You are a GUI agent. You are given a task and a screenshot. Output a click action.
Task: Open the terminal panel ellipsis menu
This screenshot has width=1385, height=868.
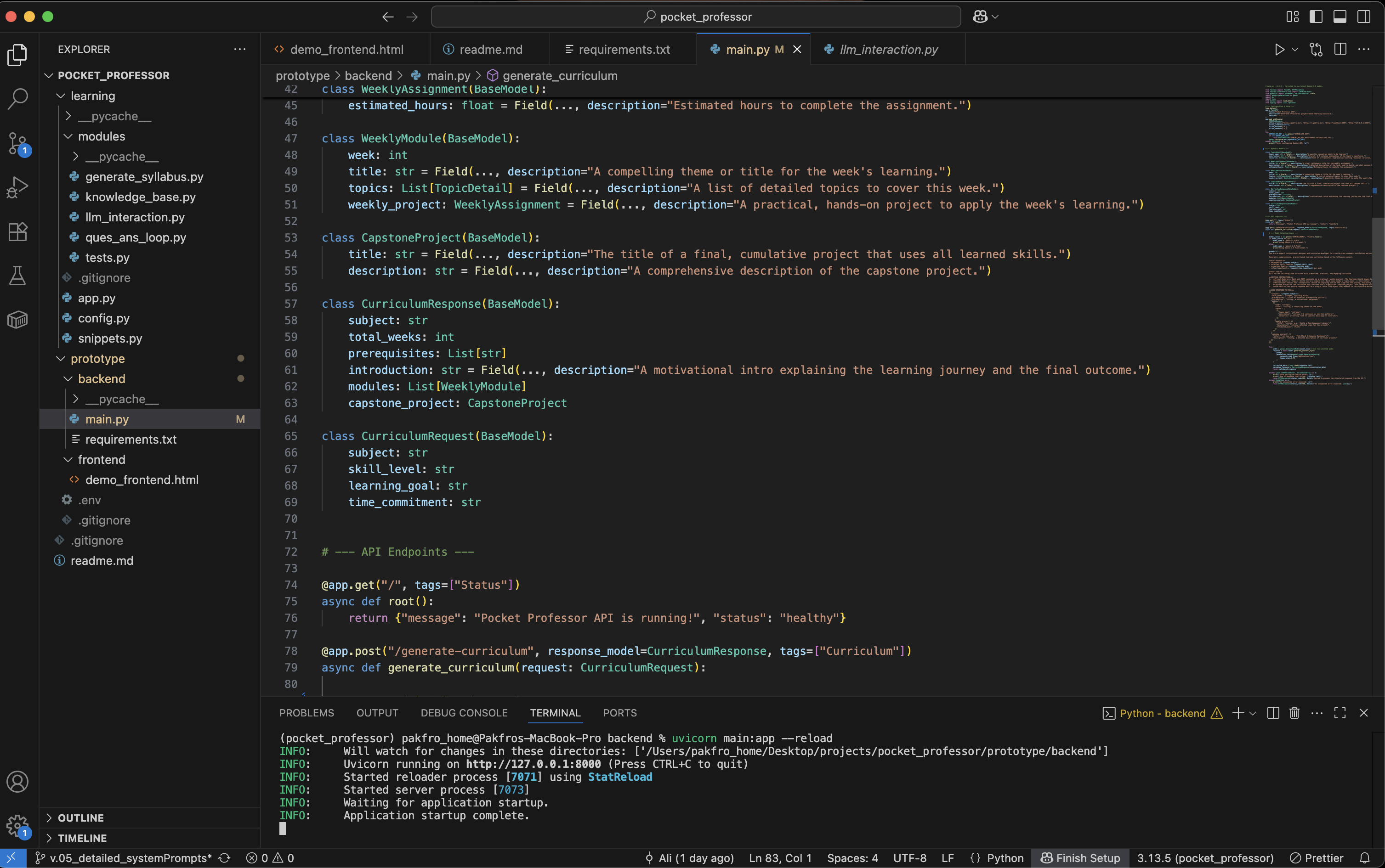pos(1317,713)
